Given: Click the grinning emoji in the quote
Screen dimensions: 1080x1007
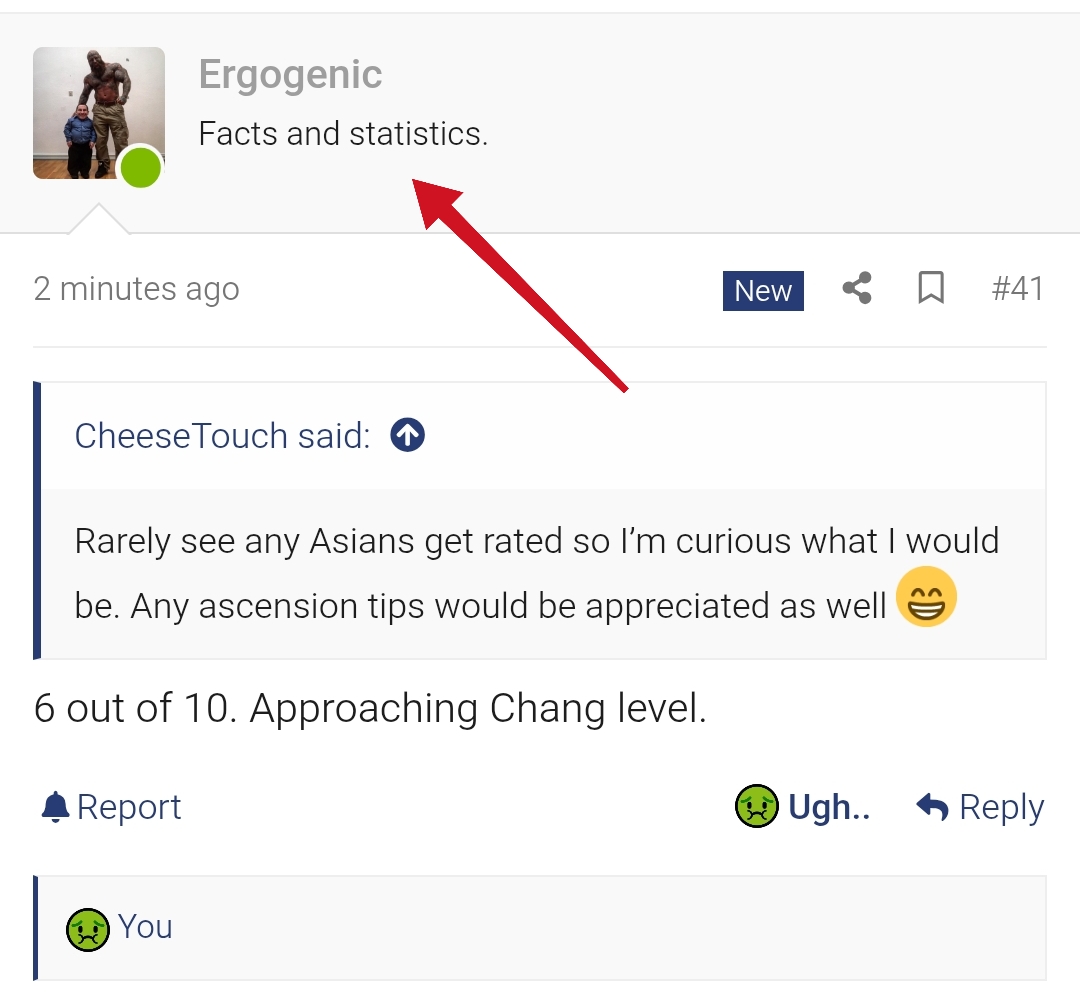Looking at the screenshot, I should click(x=926, y=596).
